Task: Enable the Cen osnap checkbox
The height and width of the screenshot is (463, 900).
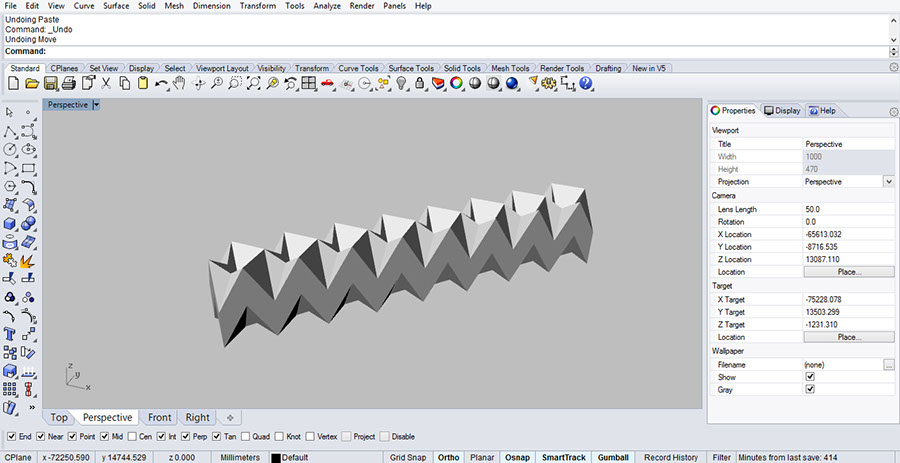Action: [x=132, y=437]
